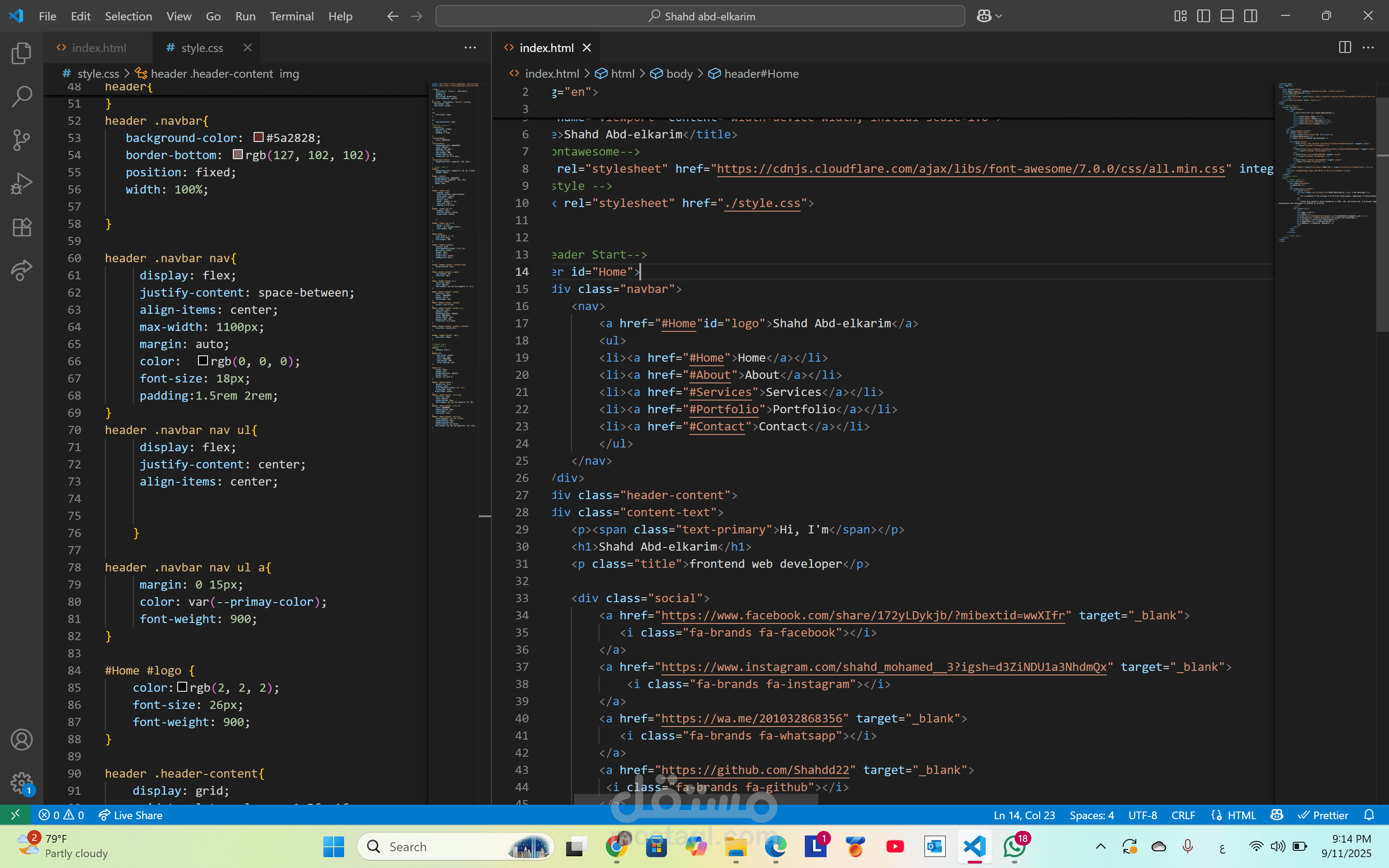Open the Explorer view in activity bar
Viewport: 1389px width, 868px height.
(21, 53)
